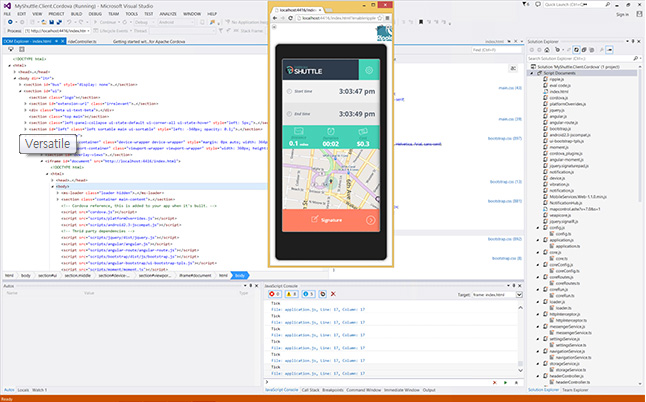Switch to the Locals tab
This screenshot has height=402, width=646.
23,390
